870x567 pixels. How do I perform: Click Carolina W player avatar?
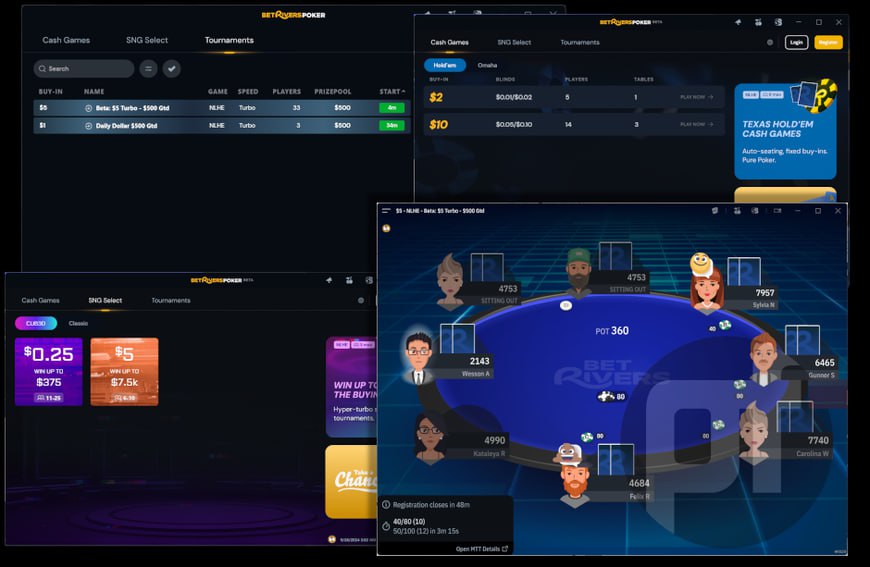753,430
